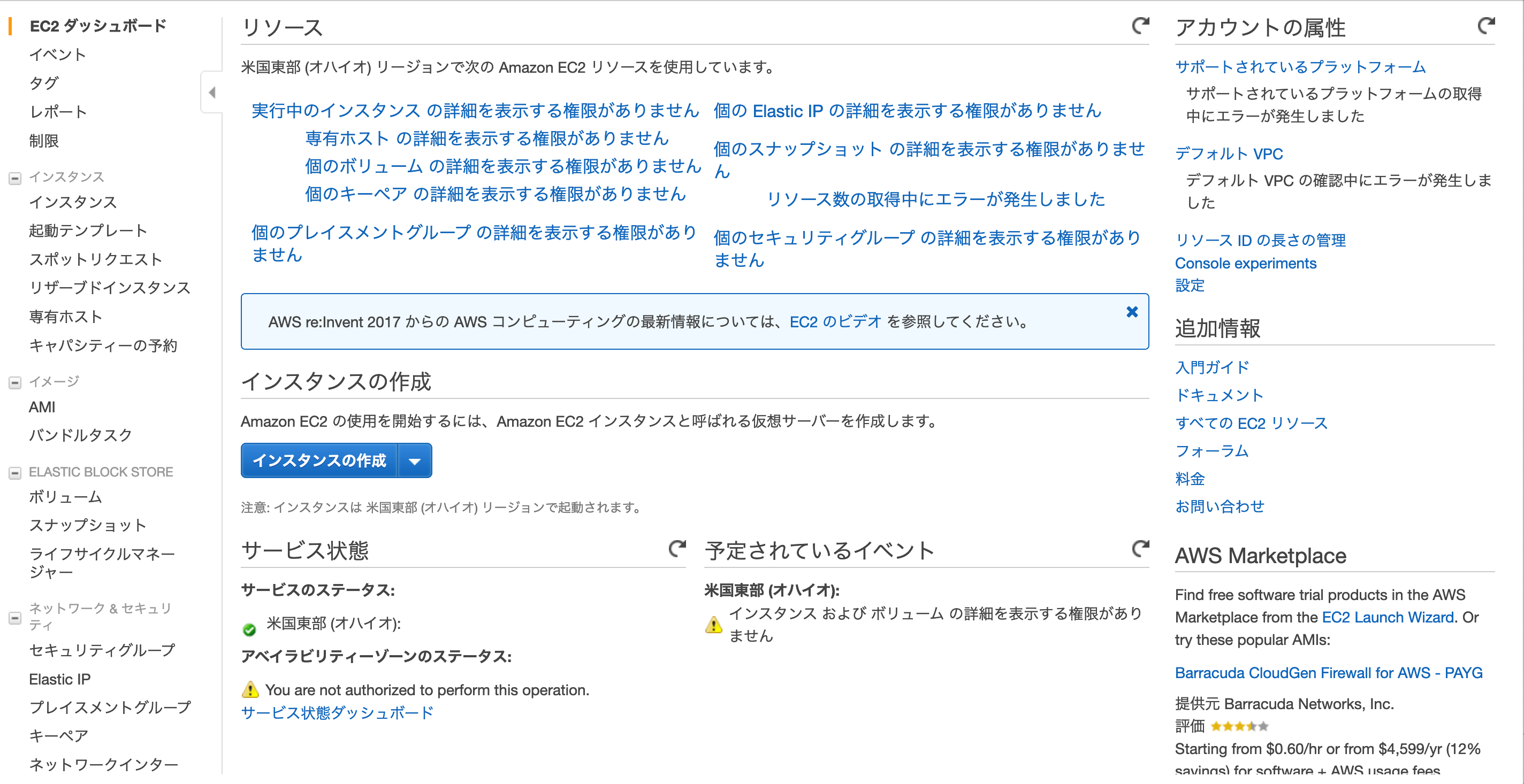
Task: Click the green service status check icon
Action: click(249, 629)
